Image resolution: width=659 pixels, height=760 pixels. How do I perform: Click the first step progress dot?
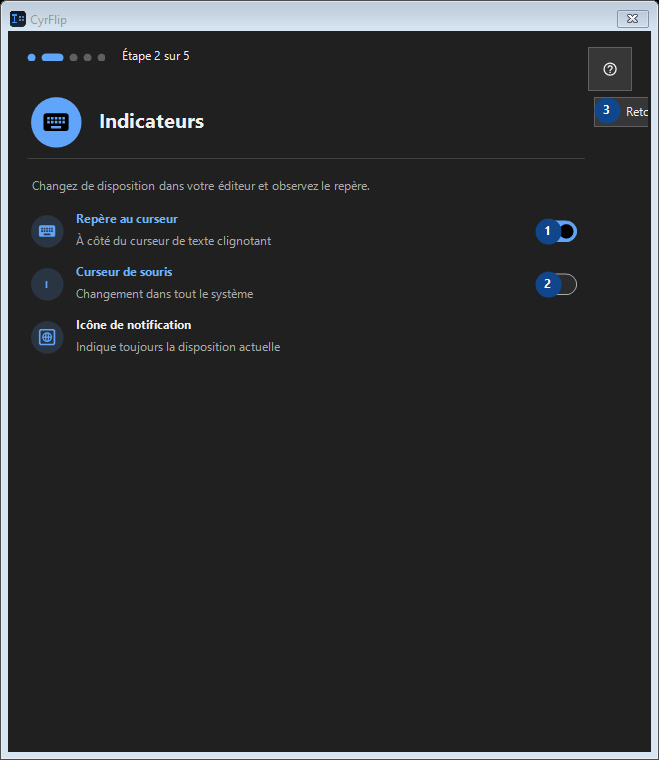[31, 57]
